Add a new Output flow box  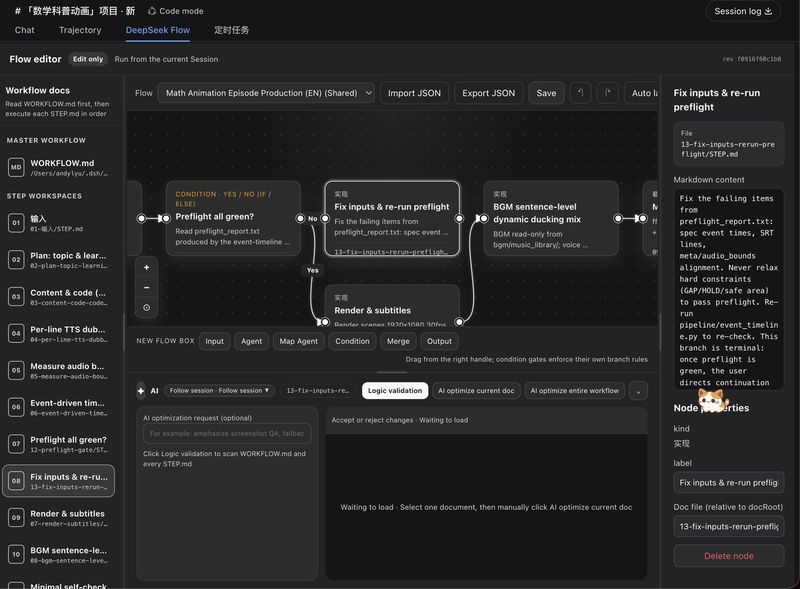click(439, 341)
